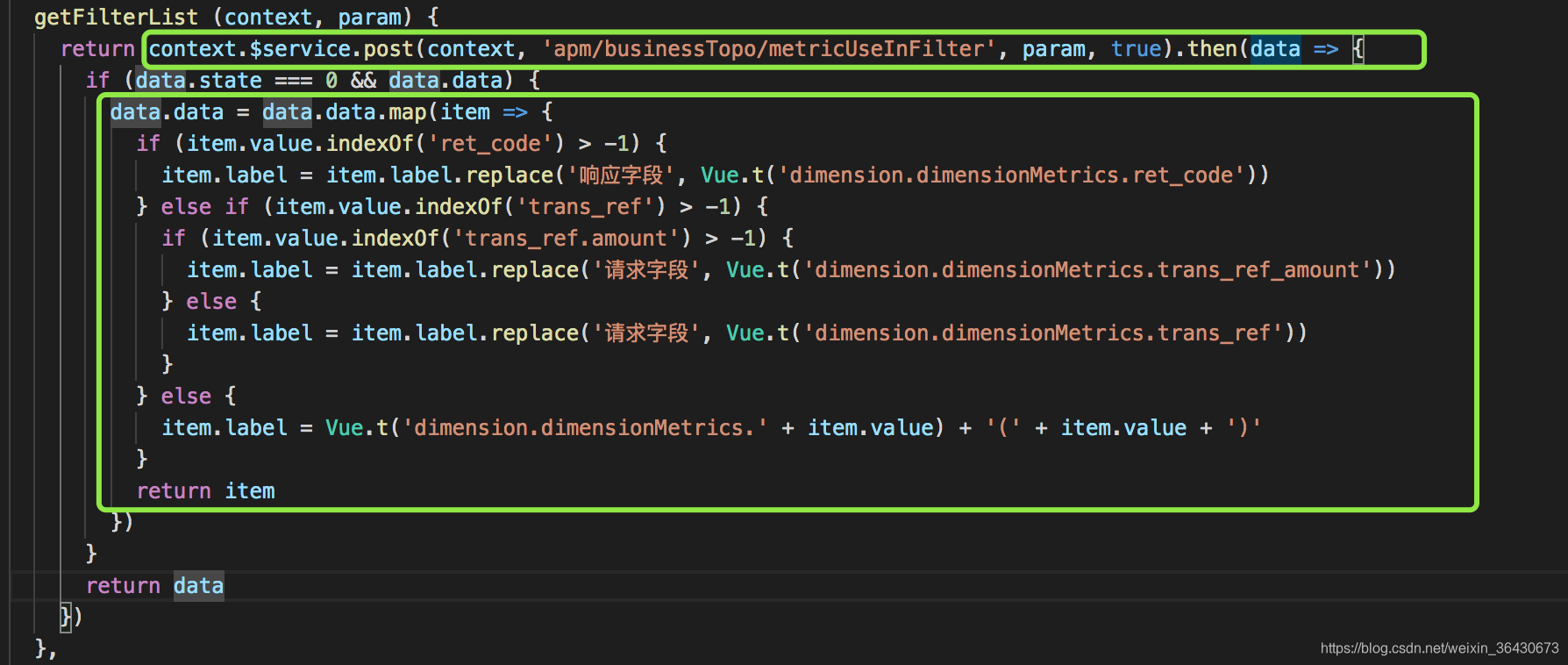Image resolution: width=1568 pixels, height=665 pixels.
Task: Click the 'apm/businessTopo/metricUseInFilter' string
Action: point(768,49)
